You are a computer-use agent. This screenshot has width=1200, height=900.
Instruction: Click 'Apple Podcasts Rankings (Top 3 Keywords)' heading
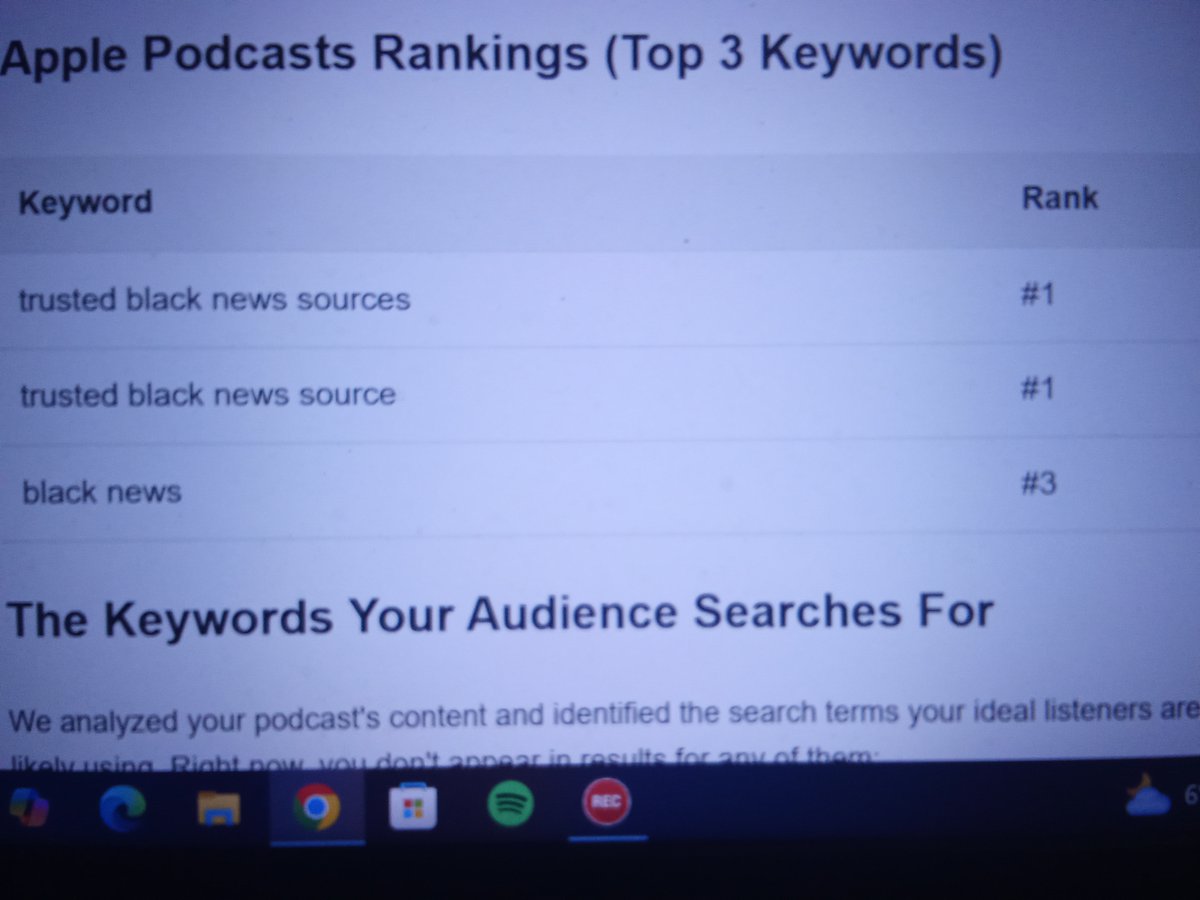click(x=501, y=56)
